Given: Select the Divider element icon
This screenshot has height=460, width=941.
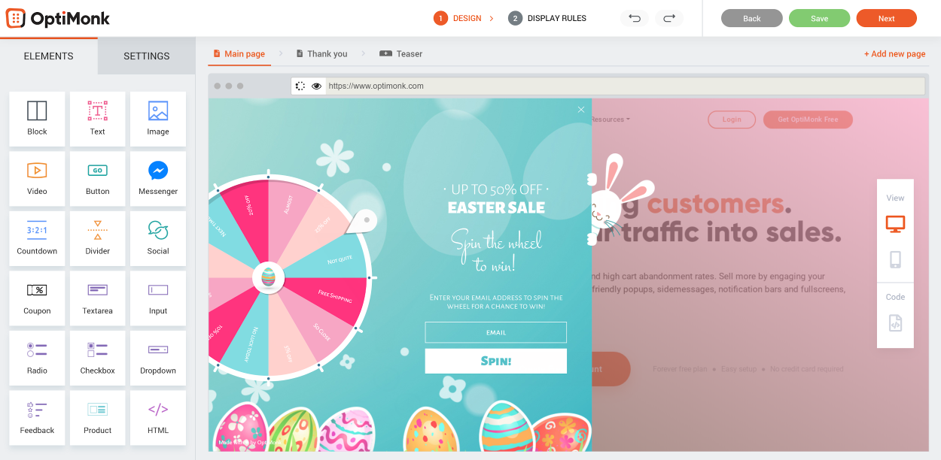Looking at the screenshot, I should pyautogui.click(x=97, y=230).
